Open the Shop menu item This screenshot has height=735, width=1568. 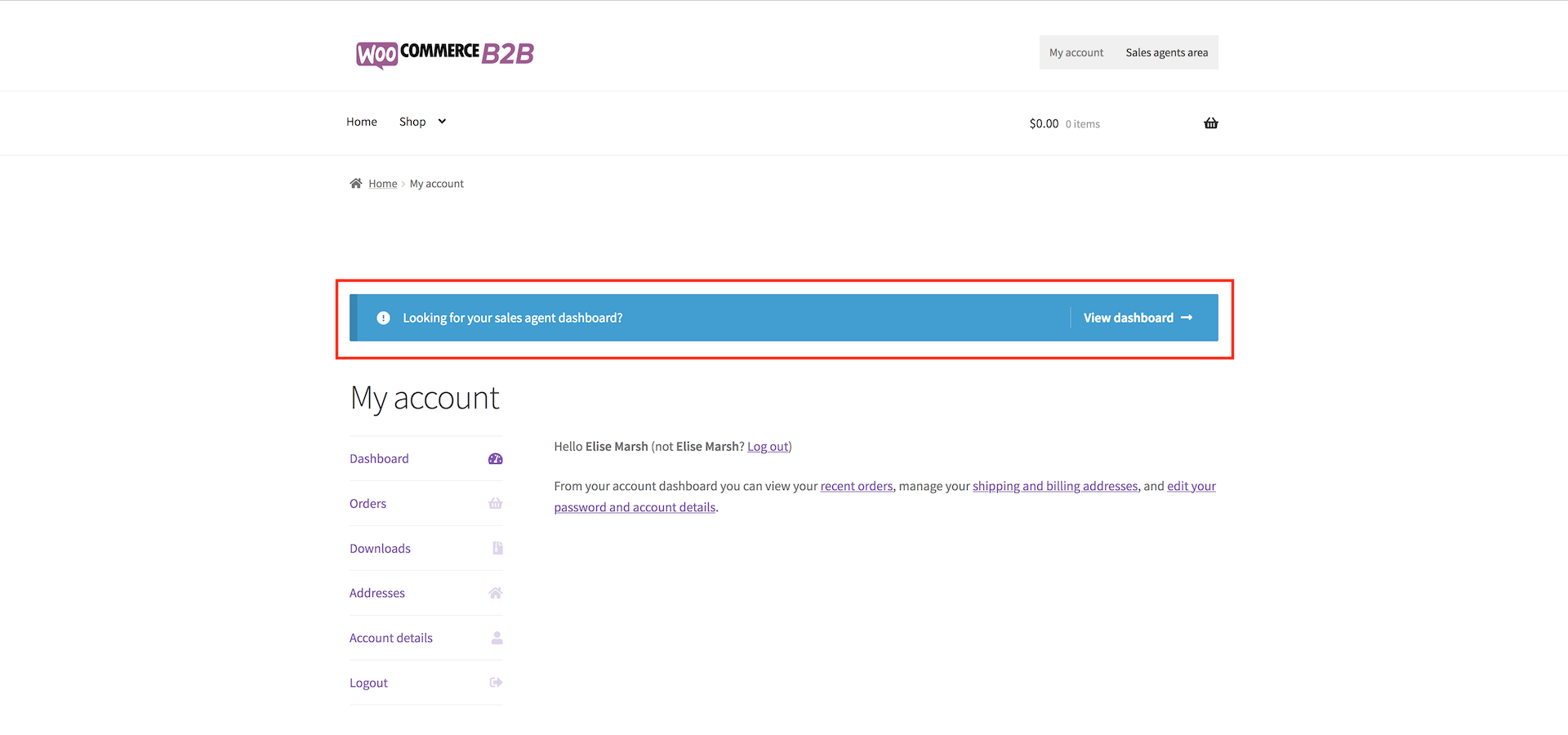tap(412, 122)
